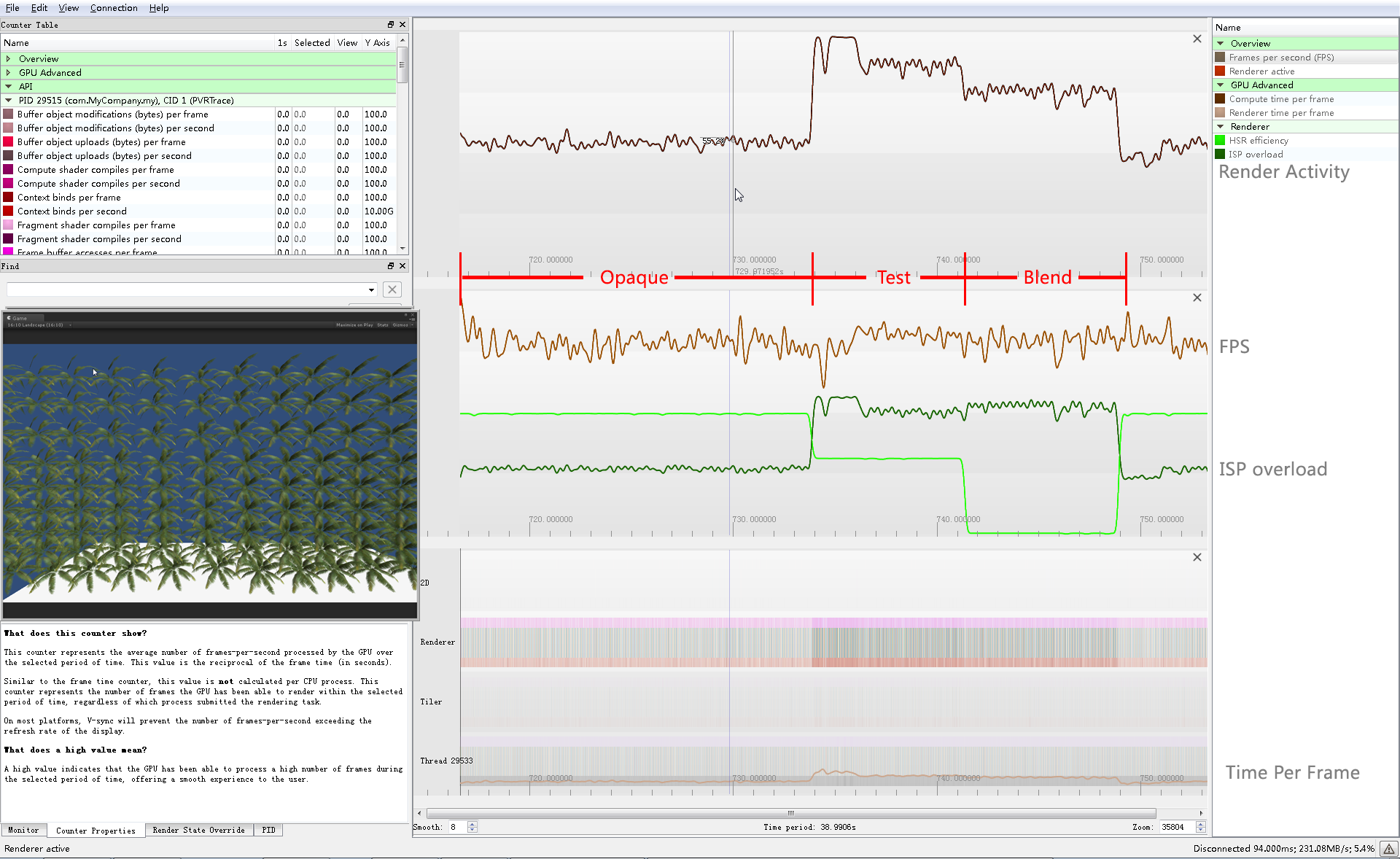1400x859 pixels.
Task: Clear the Find search field
Action: point(392,289)
